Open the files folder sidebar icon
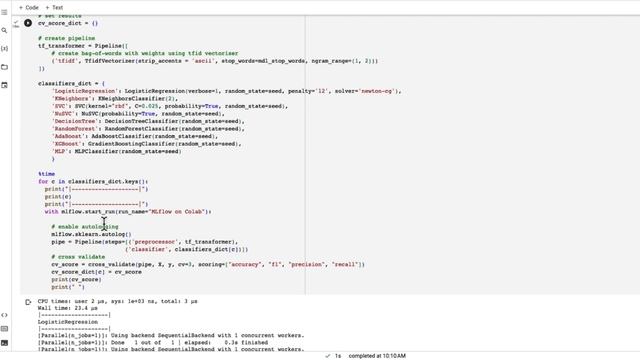Viewport: 640px width, 360px height. [4, 67]
